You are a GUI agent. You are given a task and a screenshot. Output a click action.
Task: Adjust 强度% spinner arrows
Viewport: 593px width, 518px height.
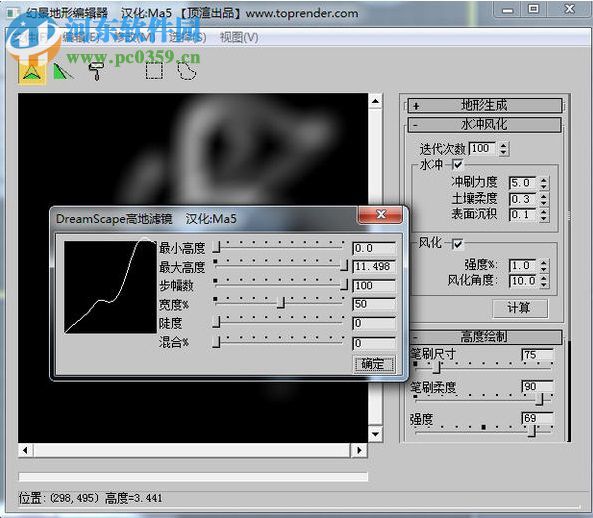[544, 266]
